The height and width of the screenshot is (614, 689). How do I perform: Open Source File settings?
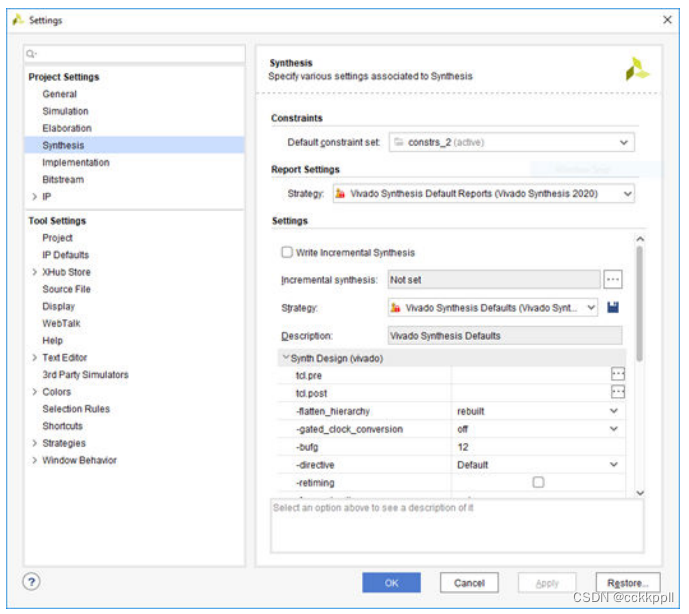coord(66,289)
